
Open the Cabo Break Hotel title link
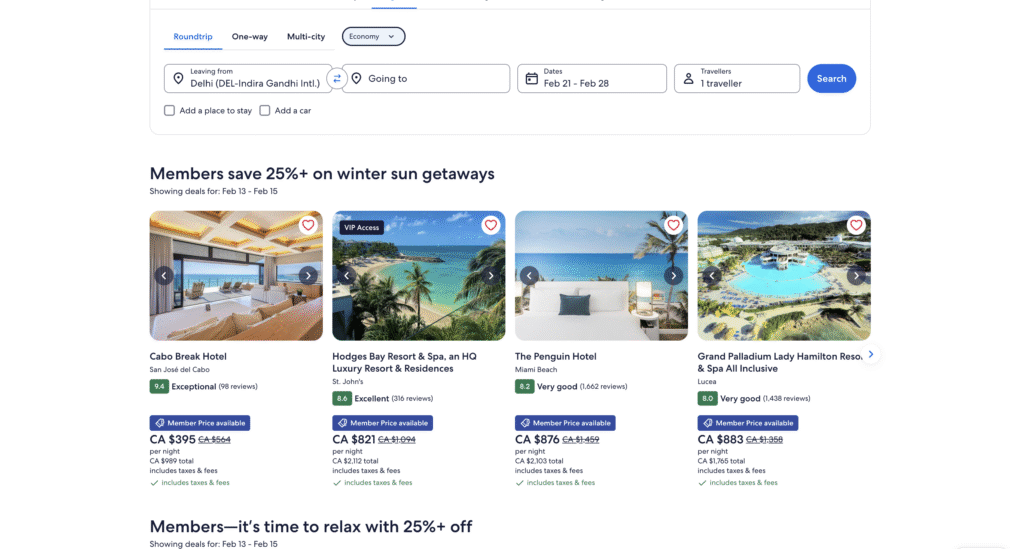(188, 357)
